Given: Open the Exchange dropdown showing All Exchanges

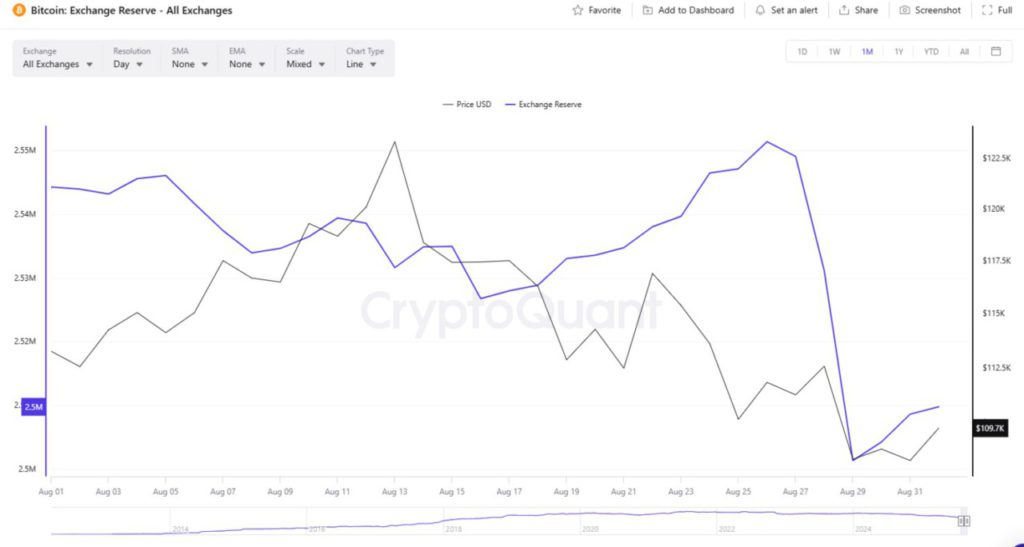Looking at the screenshot, I should pos(58,64).
